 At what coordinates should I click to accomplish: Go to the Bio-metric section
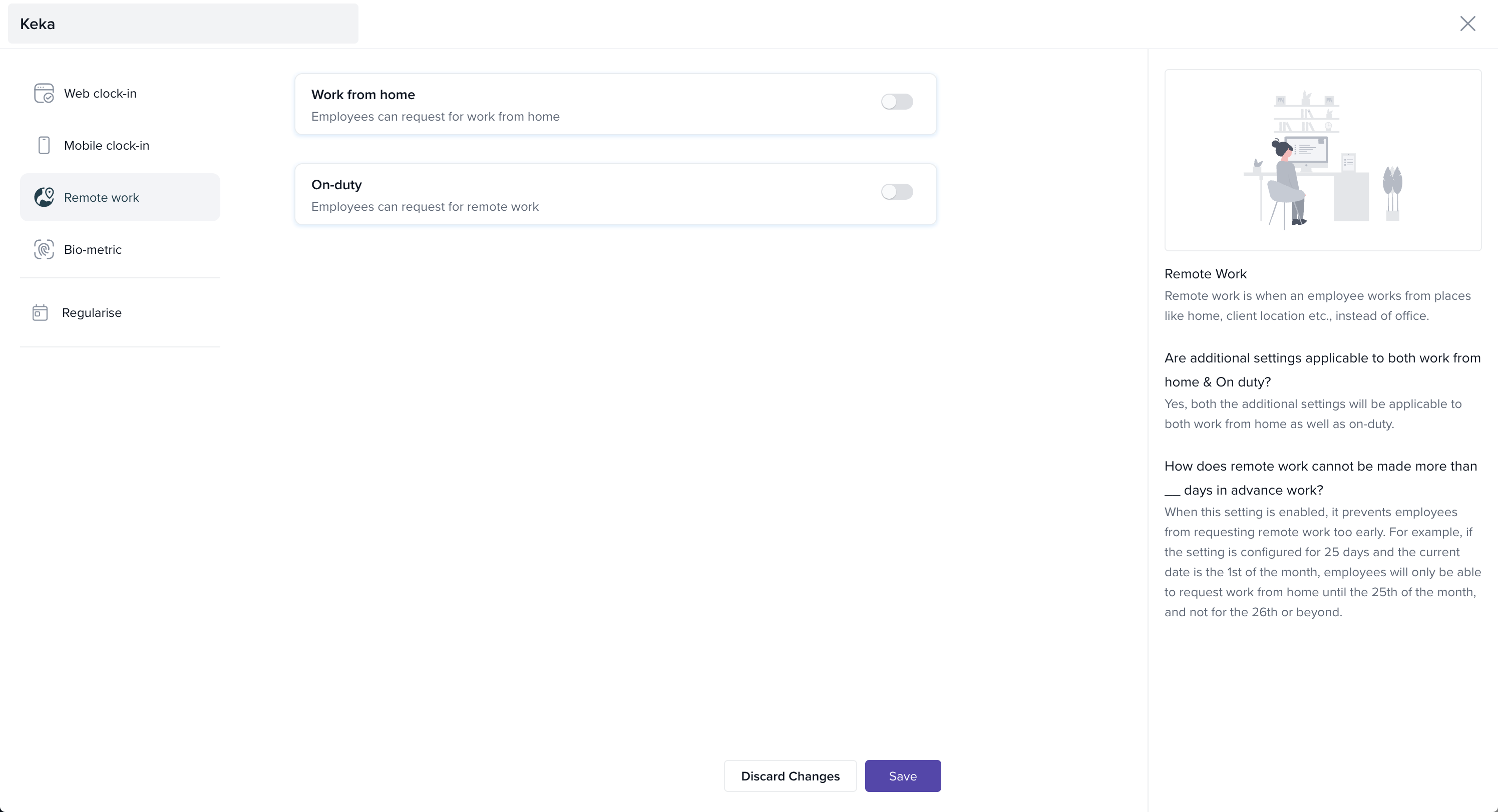93,249
